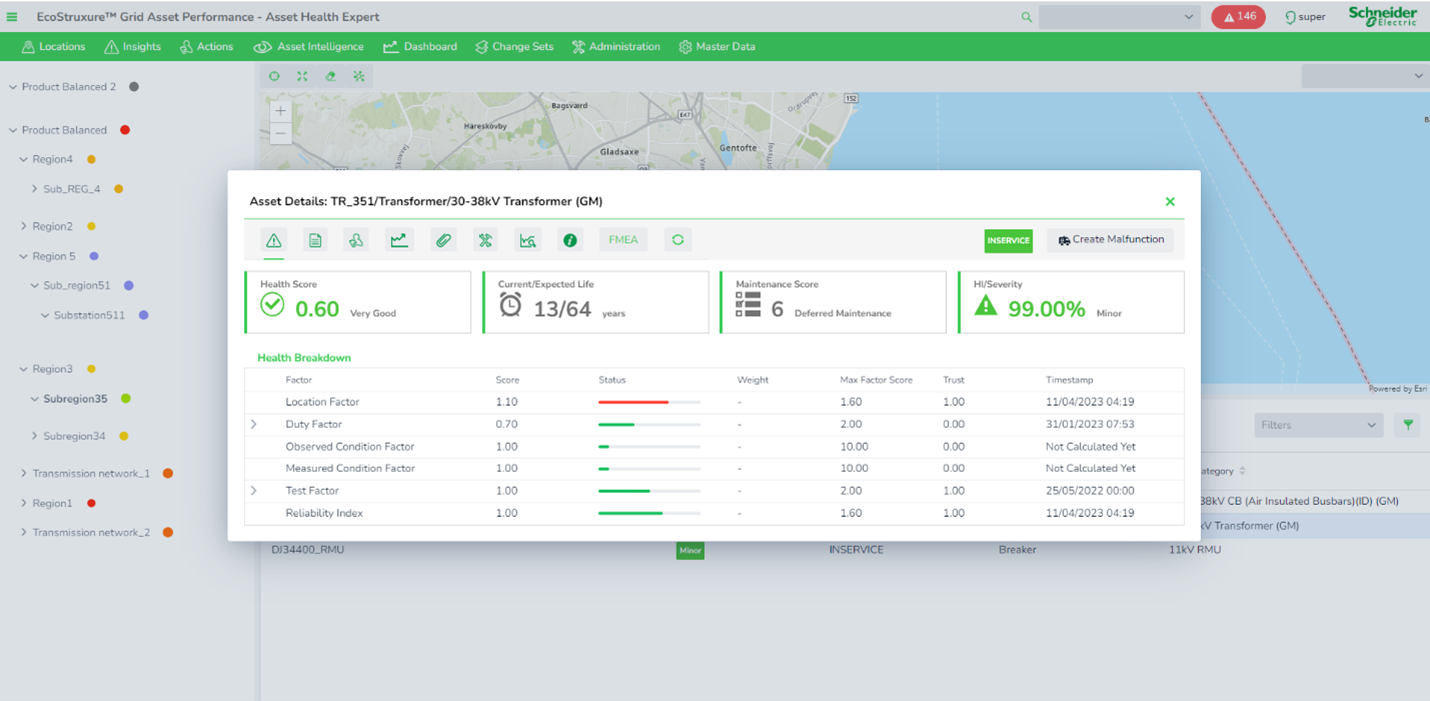Click the Schneider Electric logo

[1382, 15]
